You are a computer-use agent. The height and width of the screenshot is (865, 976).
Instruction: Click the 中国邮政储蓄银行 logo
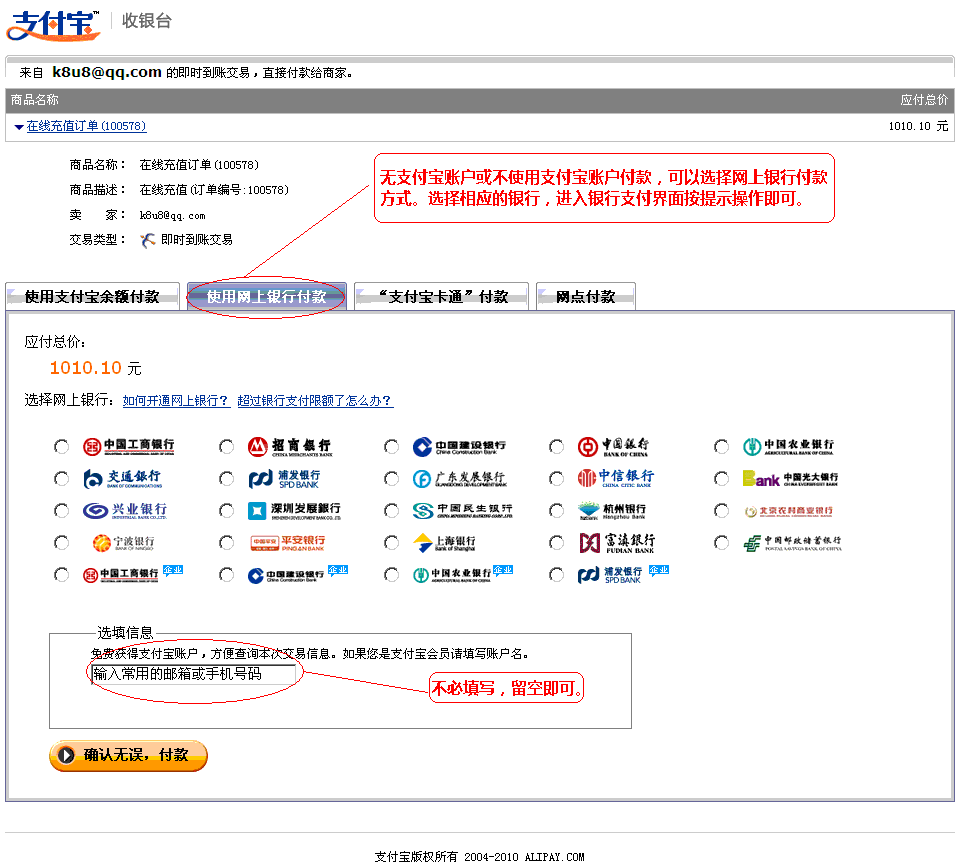click(x=792, y=543)
